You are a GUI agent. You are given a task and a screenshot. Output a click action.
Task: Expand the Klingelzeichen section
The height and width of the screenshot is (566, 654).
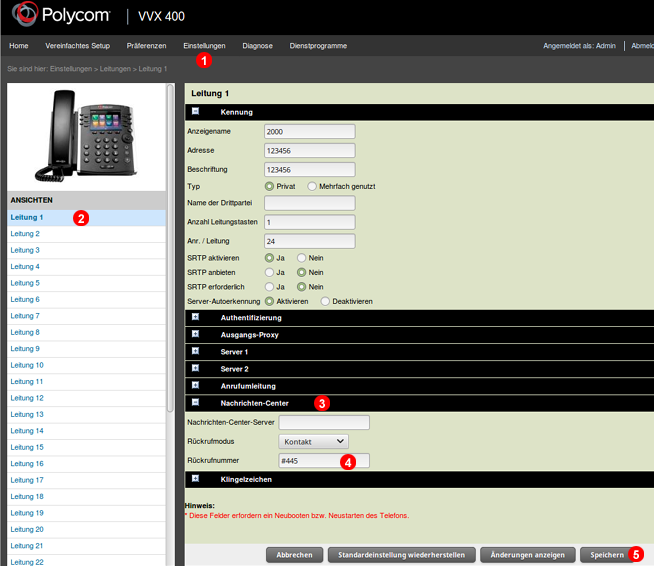point(195,479)
